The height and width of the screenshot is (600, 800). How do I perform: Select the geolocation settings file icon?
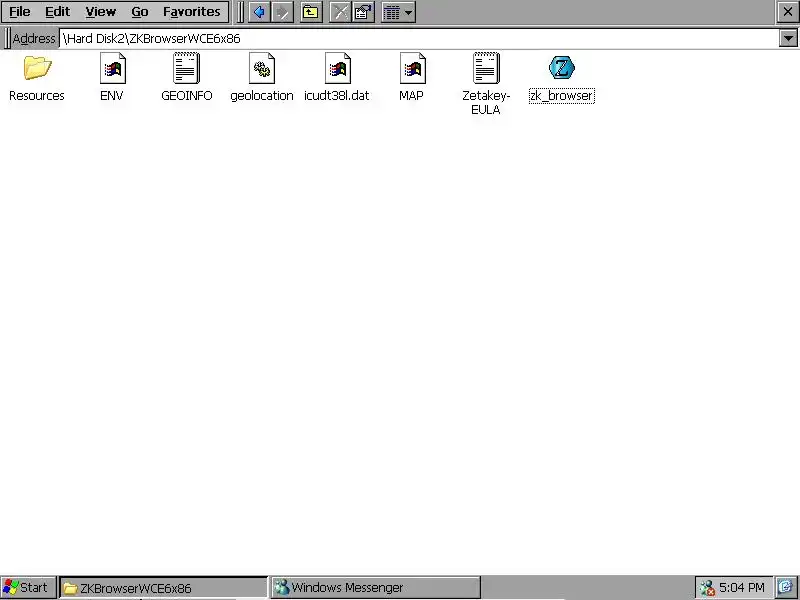(262, 68)
